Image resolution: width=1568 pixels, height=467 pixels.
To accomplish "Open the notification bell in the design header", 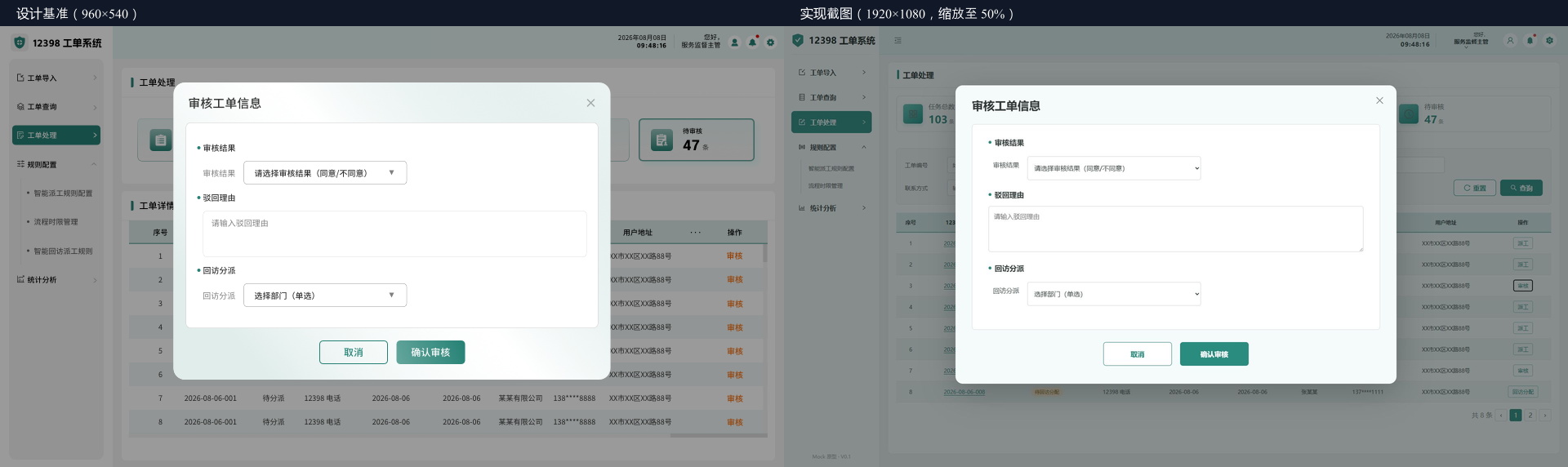I will pos(752,42).
